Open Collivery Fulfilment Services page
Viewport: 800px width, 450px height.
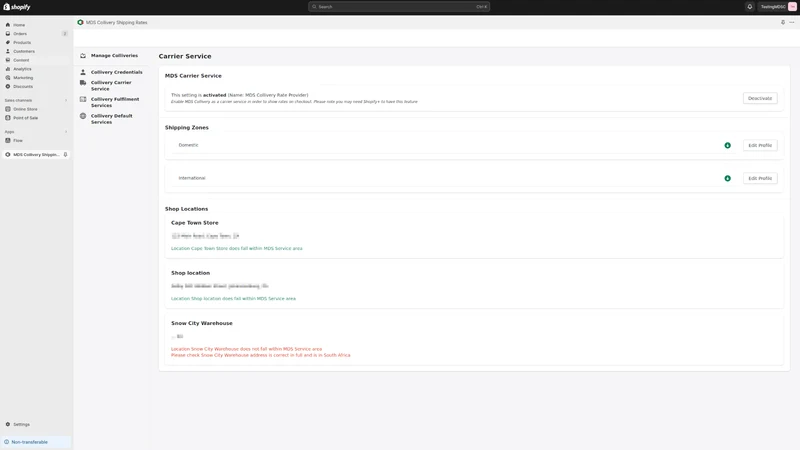(115, 102)
